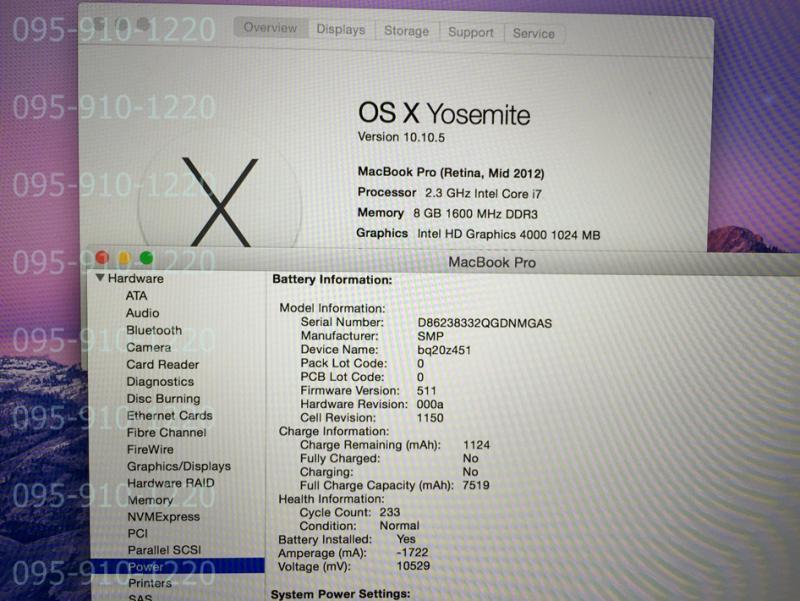Open the Displays tab
Image resolution: width=800 pixels, height=601 pixels.
pyautogui.click(x=341, y=30)
